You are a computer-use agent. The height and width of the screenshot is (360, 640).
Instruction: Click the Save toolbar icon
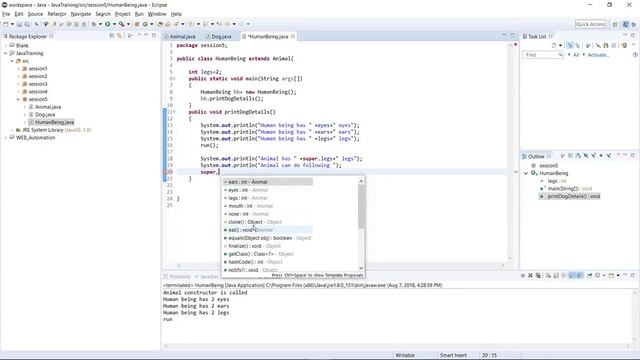[19, 24]
